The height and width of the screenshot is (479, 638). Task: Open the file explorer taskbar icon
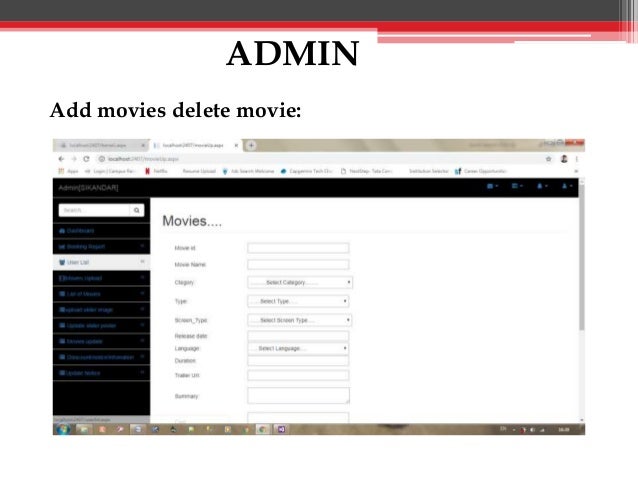click(x=84, y=429)
